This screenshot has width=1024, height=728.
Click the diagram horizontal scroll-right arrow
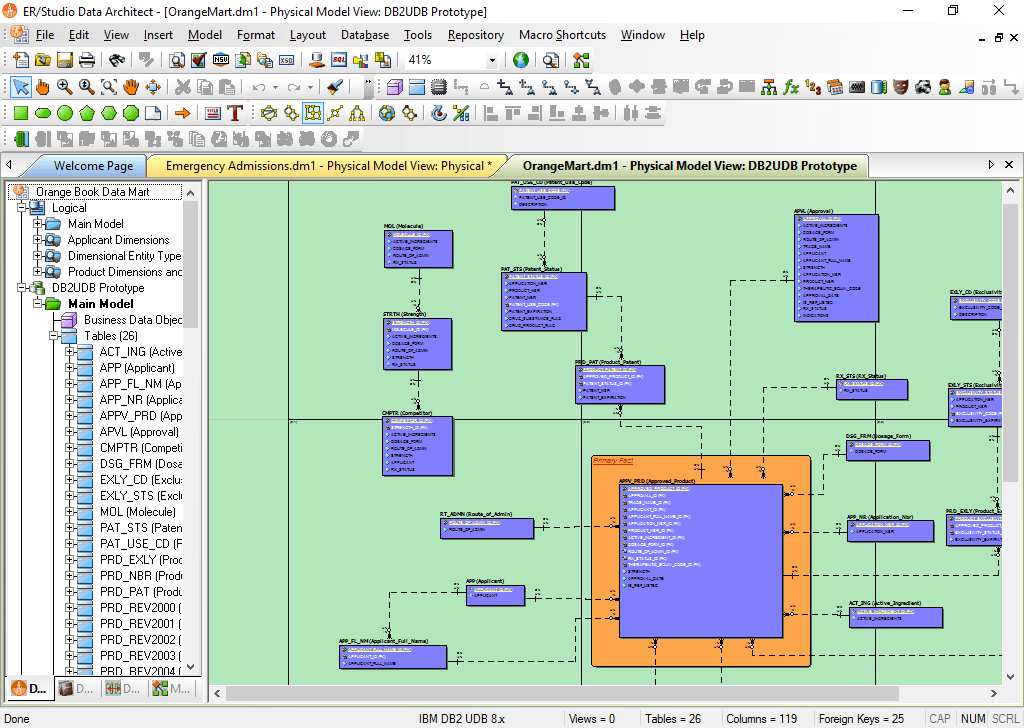pyautogui.click(x=993, y=693)
